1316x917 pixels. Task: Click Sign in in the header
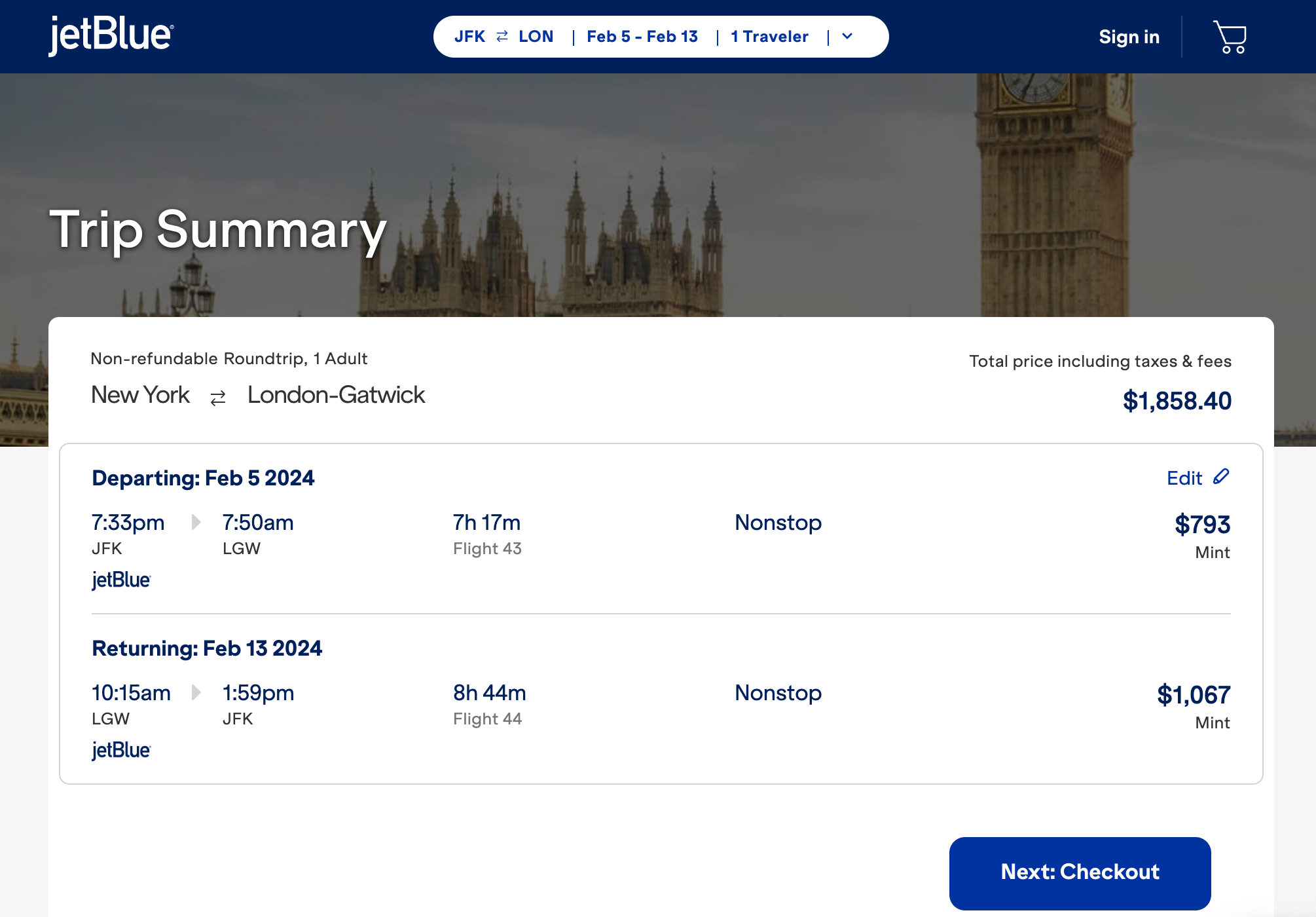point(1129,37)
